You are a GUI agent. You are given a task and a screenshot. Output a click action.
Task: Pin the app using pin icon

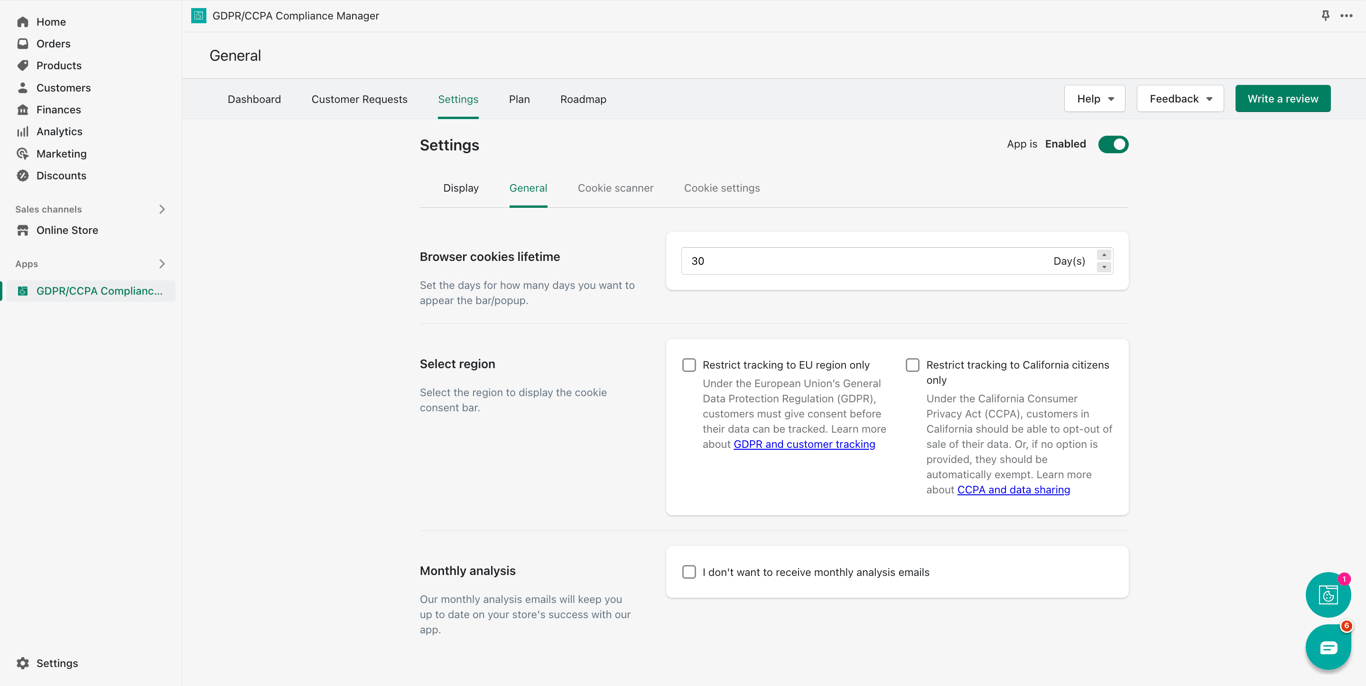pyautogui.click(x=1325, y=16)
